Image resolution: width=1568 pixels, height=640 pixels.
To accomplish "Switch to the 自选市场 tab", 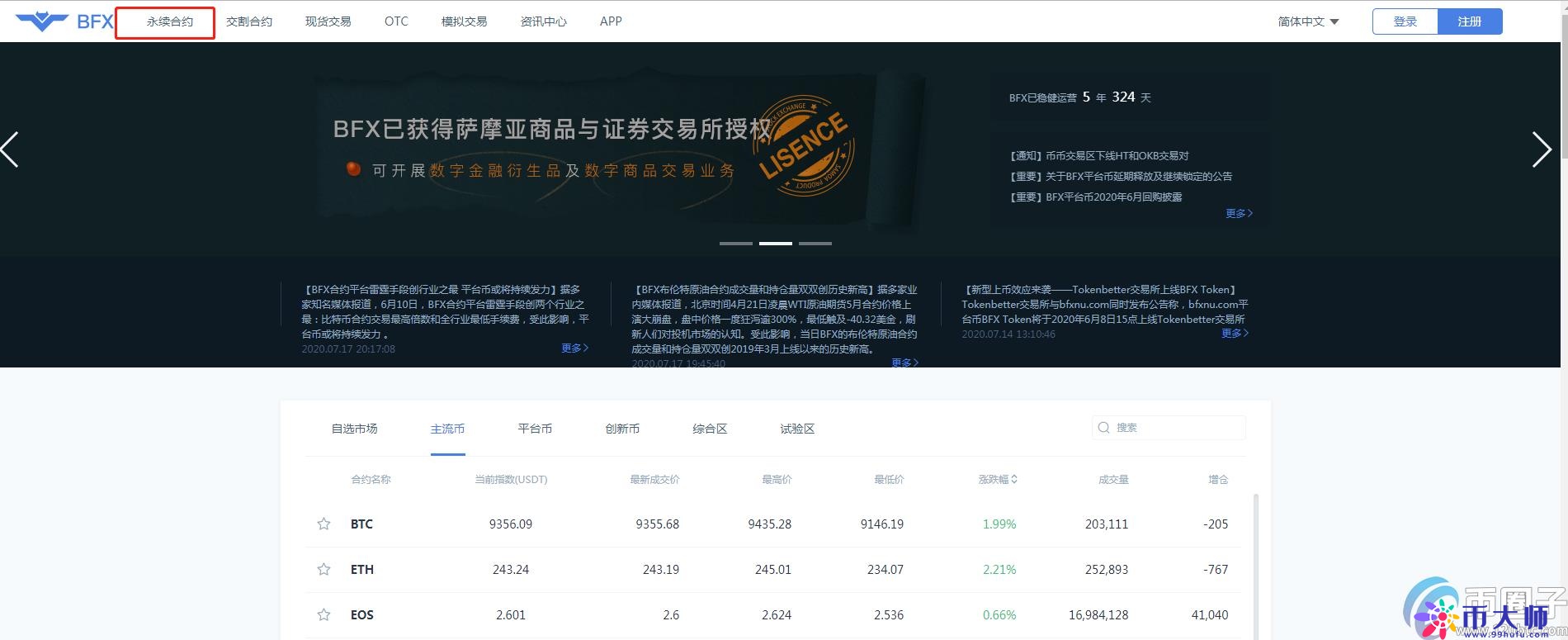I will pyautogui.click(x=355, y=429).
